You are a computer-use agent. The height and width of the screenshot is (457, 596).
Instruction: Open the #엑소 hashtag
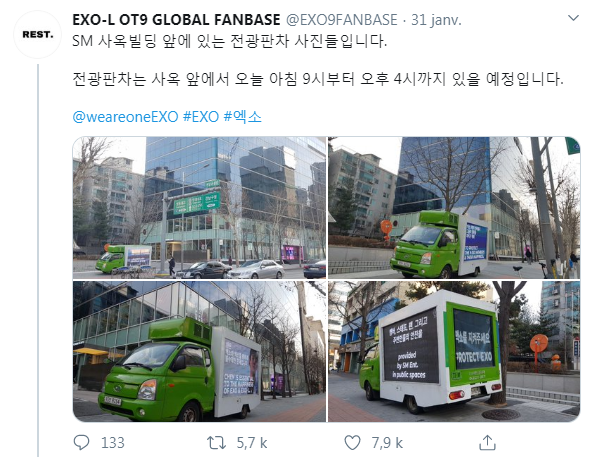click(243, 116)
